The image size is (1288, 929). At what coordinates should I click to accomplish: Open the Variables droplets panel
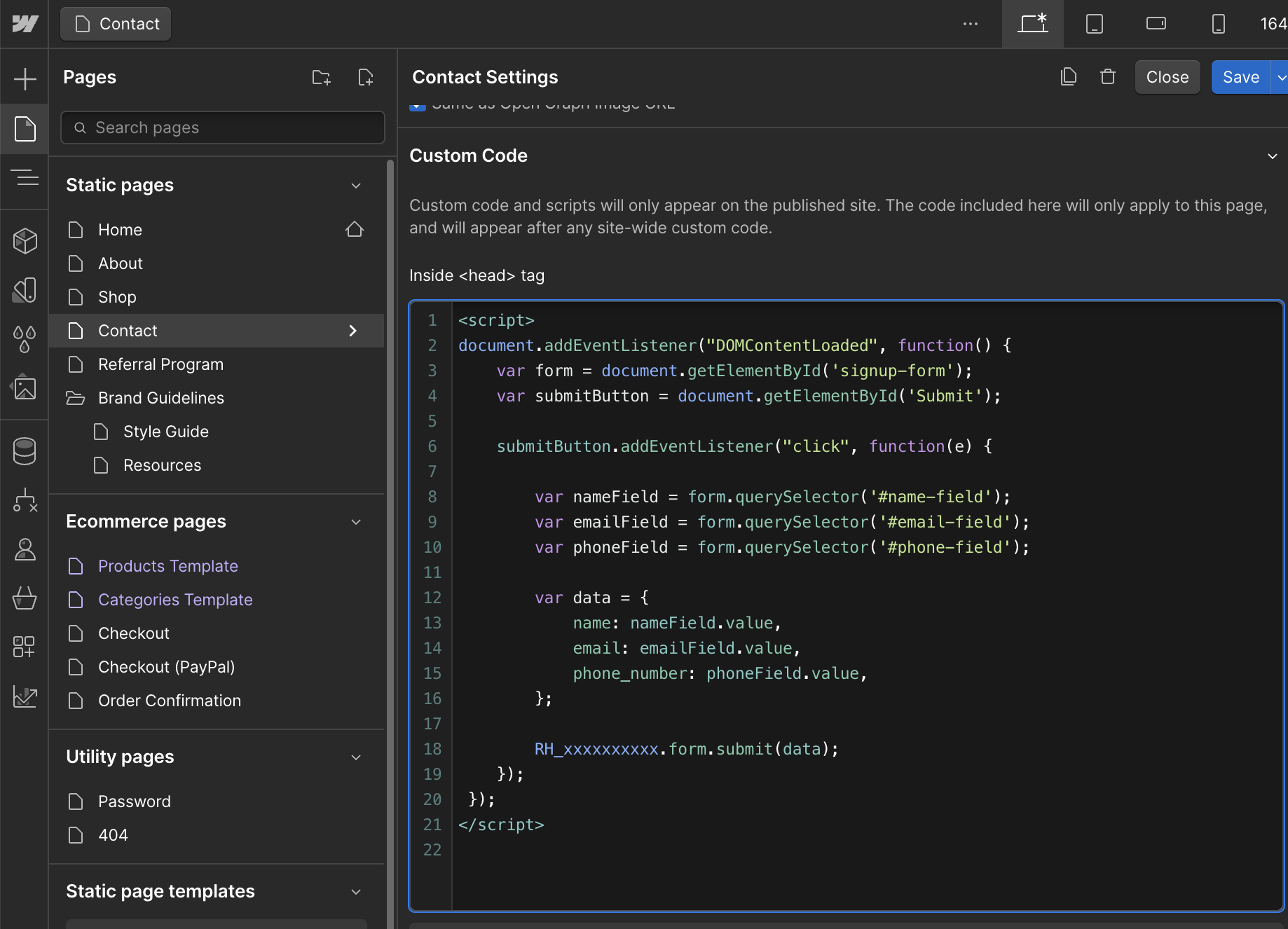point(25,339)
